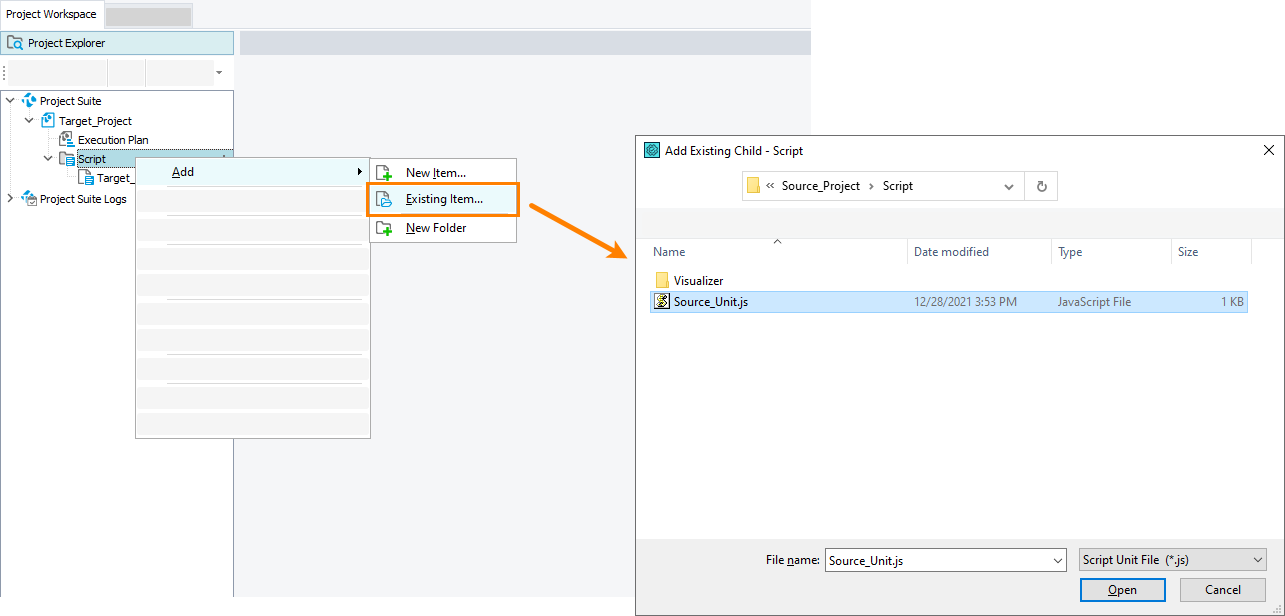Sort files by the Name column header
Viewport: 1285px width, 616px height.
(668, 251)
